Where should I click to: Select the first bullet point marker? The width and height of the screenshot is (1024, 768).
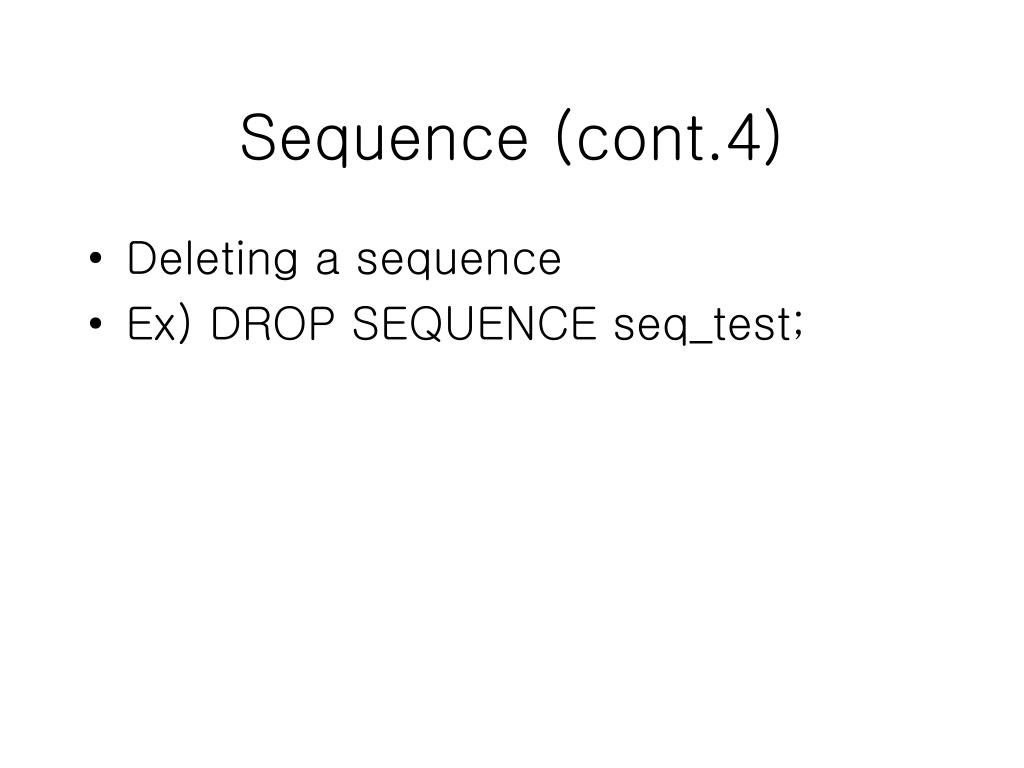(96, 258)
